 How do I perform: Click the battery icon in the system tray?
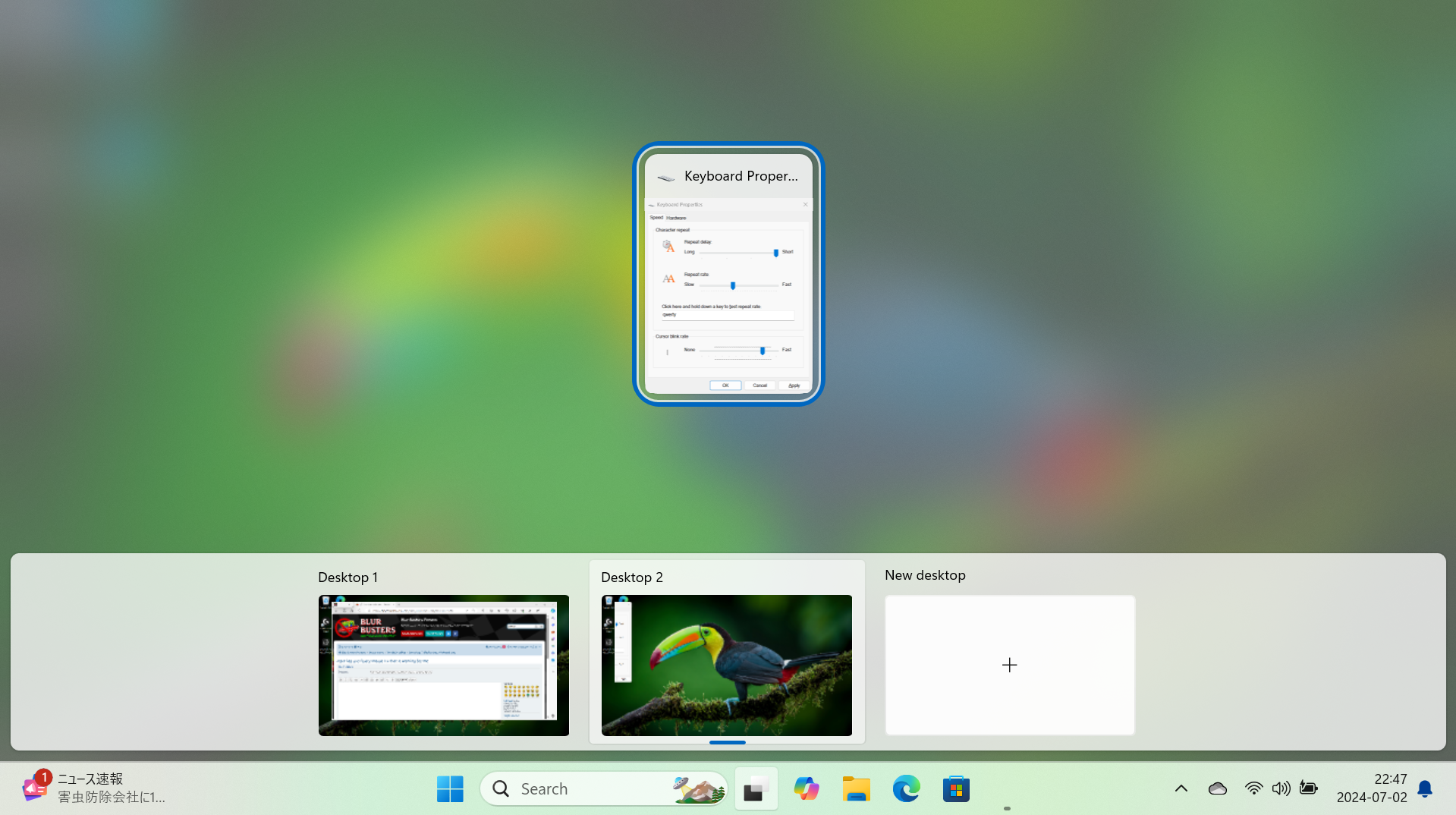tap(1308, 788)
